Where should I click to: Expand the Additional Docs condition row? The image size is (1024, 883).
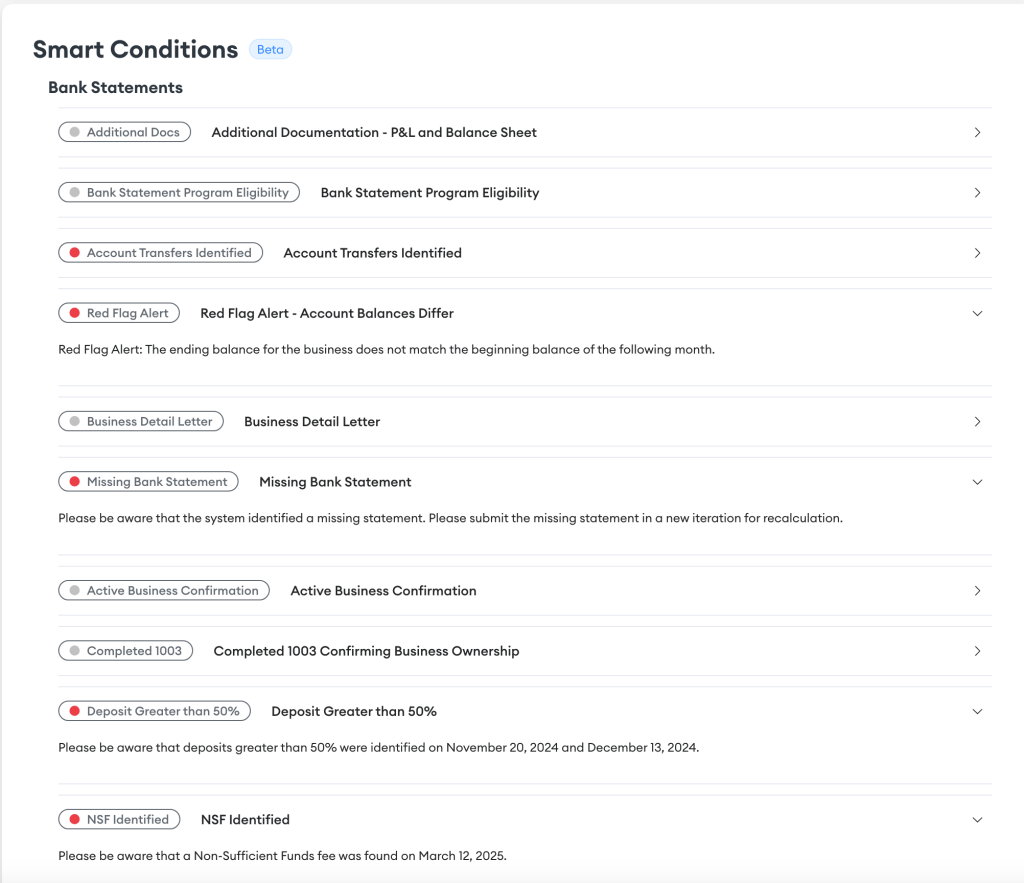coord(978,131)
